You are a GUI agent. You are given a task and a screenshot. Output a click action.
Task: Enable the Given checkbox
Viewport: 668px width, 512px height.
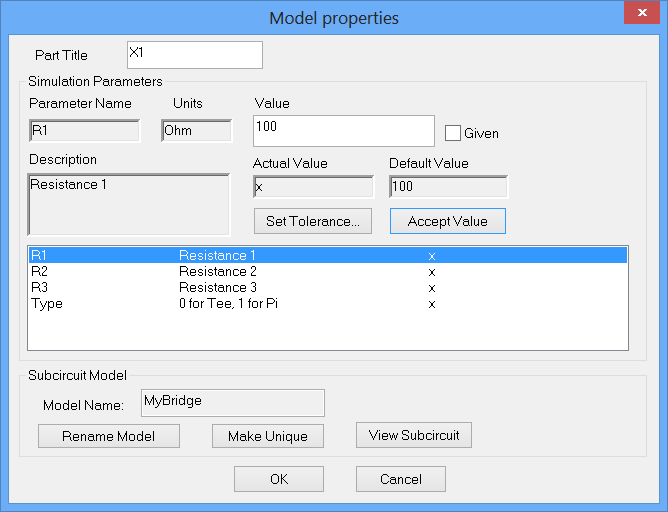[x=452, y=132]
